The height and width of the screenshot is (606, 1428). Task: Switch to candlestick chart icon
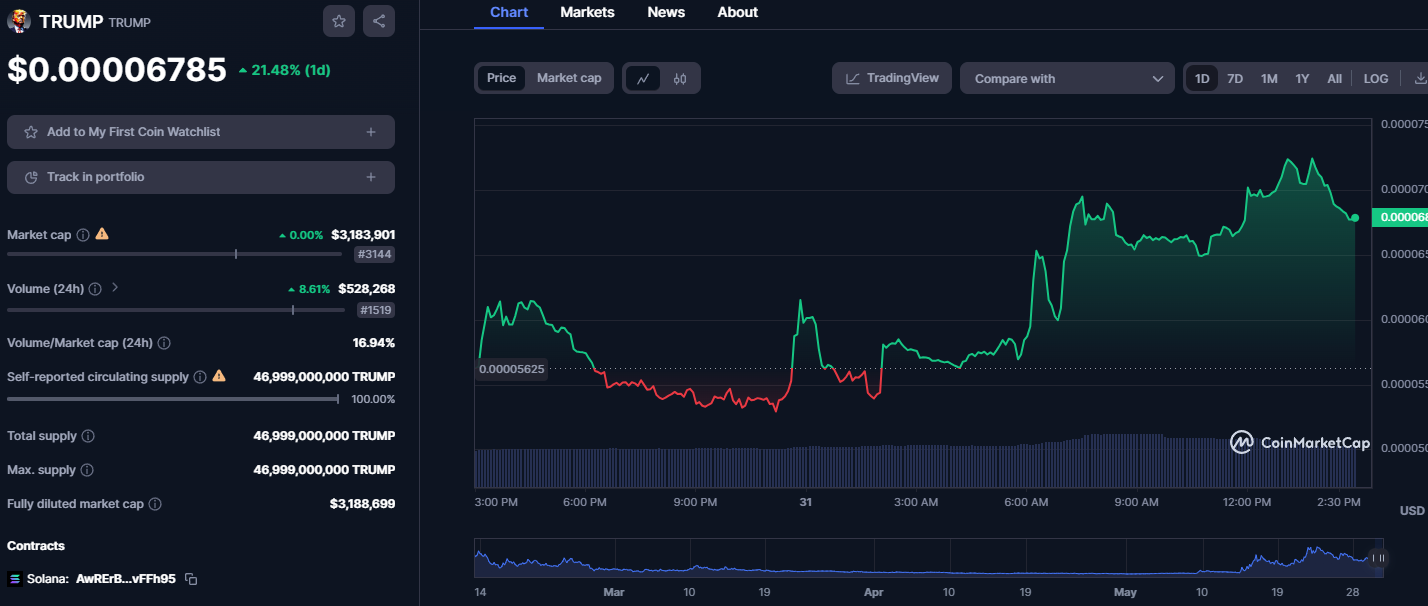coord(680,78)
